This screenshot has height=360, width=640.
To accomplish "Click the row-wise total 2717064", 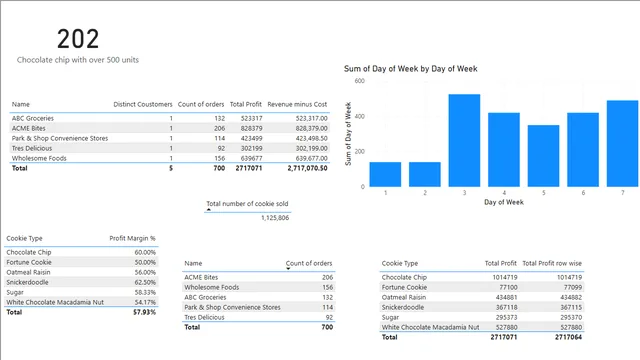I will pos(568,337).
